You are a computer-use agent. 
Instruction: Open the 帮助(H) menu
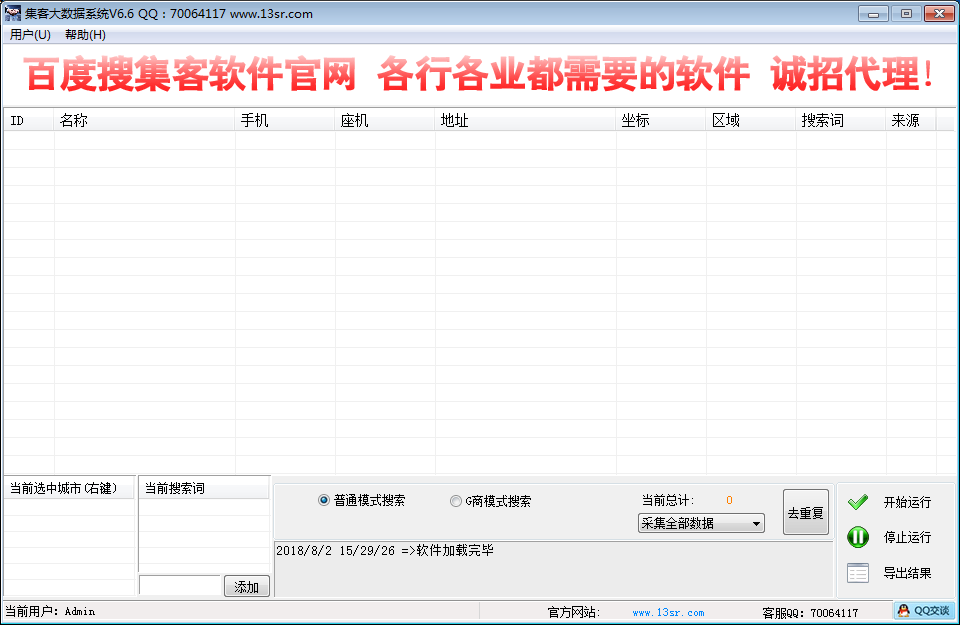[x=85, y=35]
